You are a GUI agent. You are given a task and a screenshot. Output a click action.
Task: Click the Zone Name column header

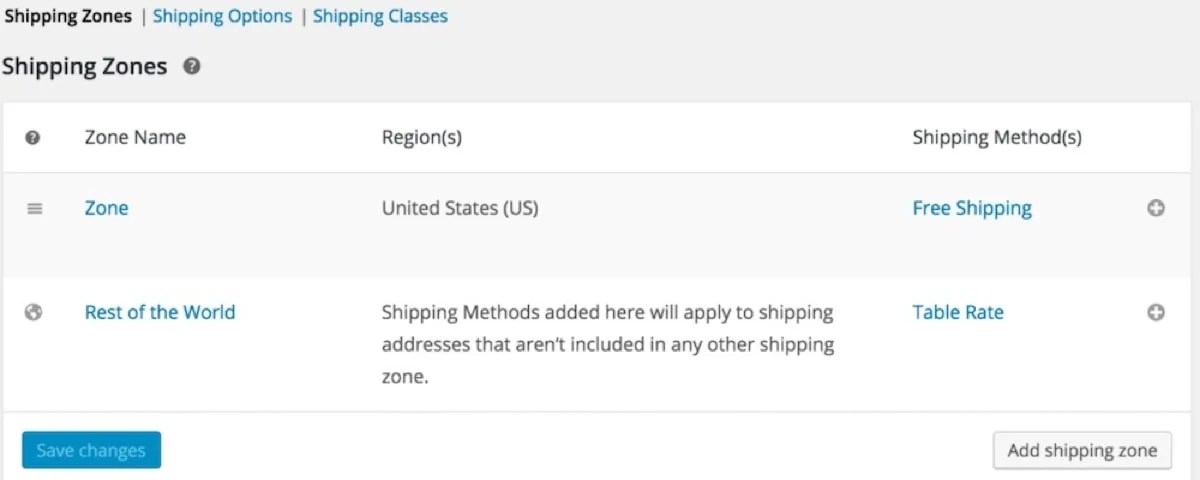coord(135,137)
